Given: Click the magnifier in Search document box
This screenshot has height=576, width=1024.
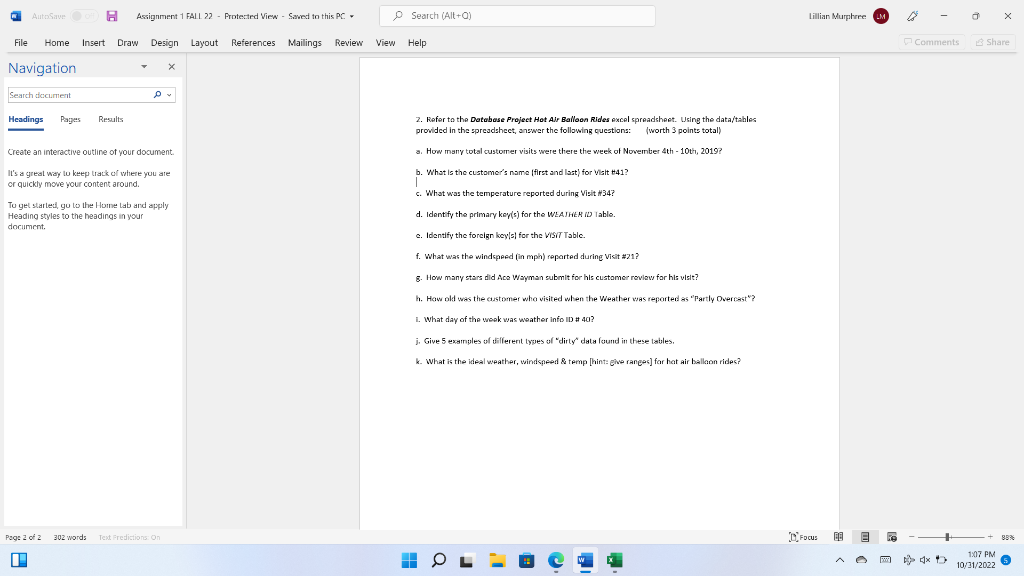Looking at the screenshot, I should 157,95.
